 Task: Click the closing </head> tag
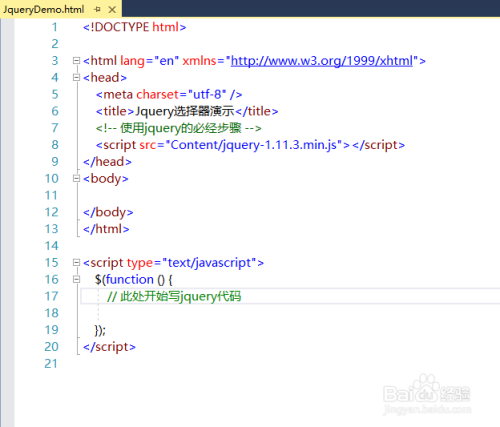107,162
